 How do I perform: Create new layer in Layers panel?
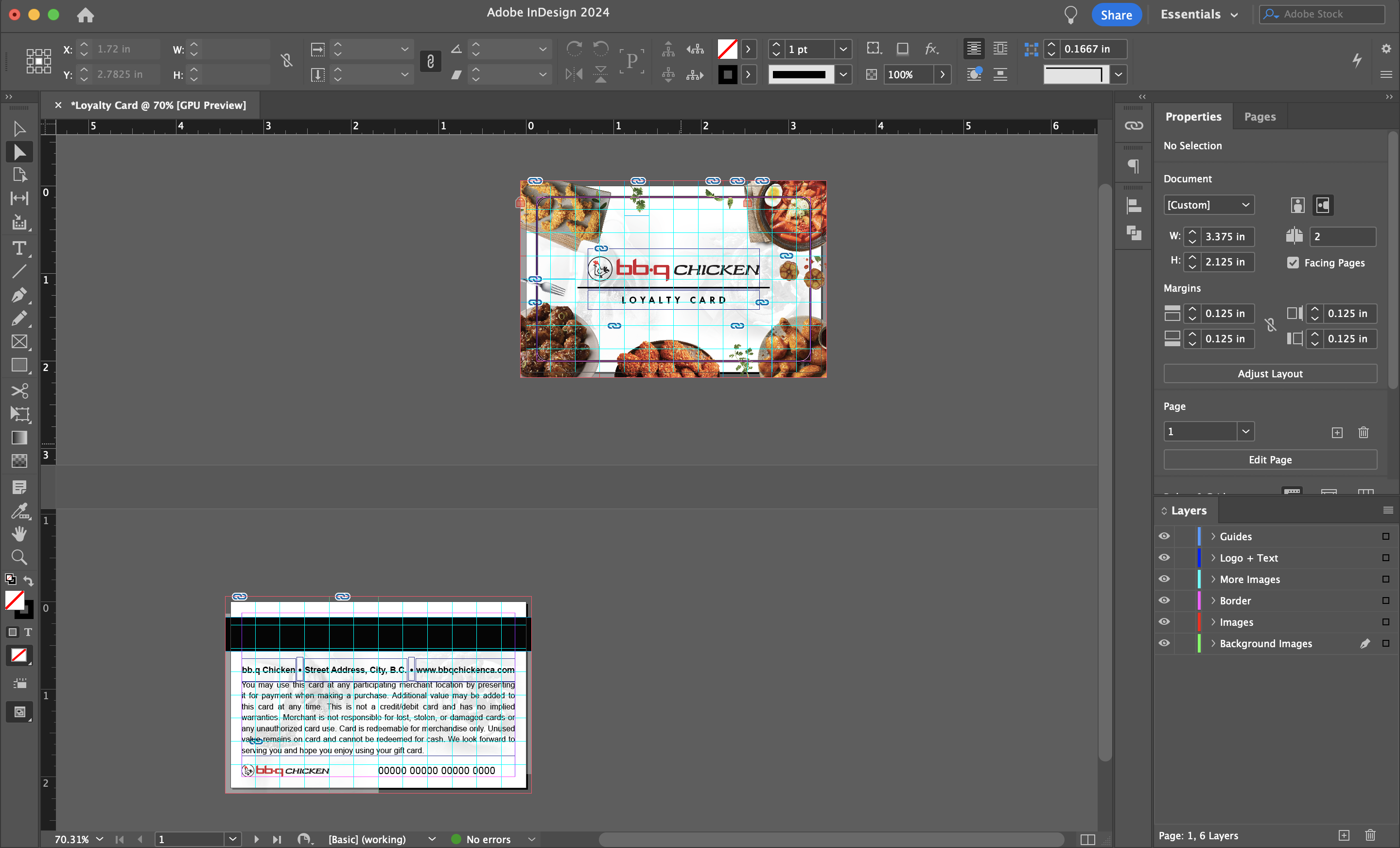[x=1344, y=835]
